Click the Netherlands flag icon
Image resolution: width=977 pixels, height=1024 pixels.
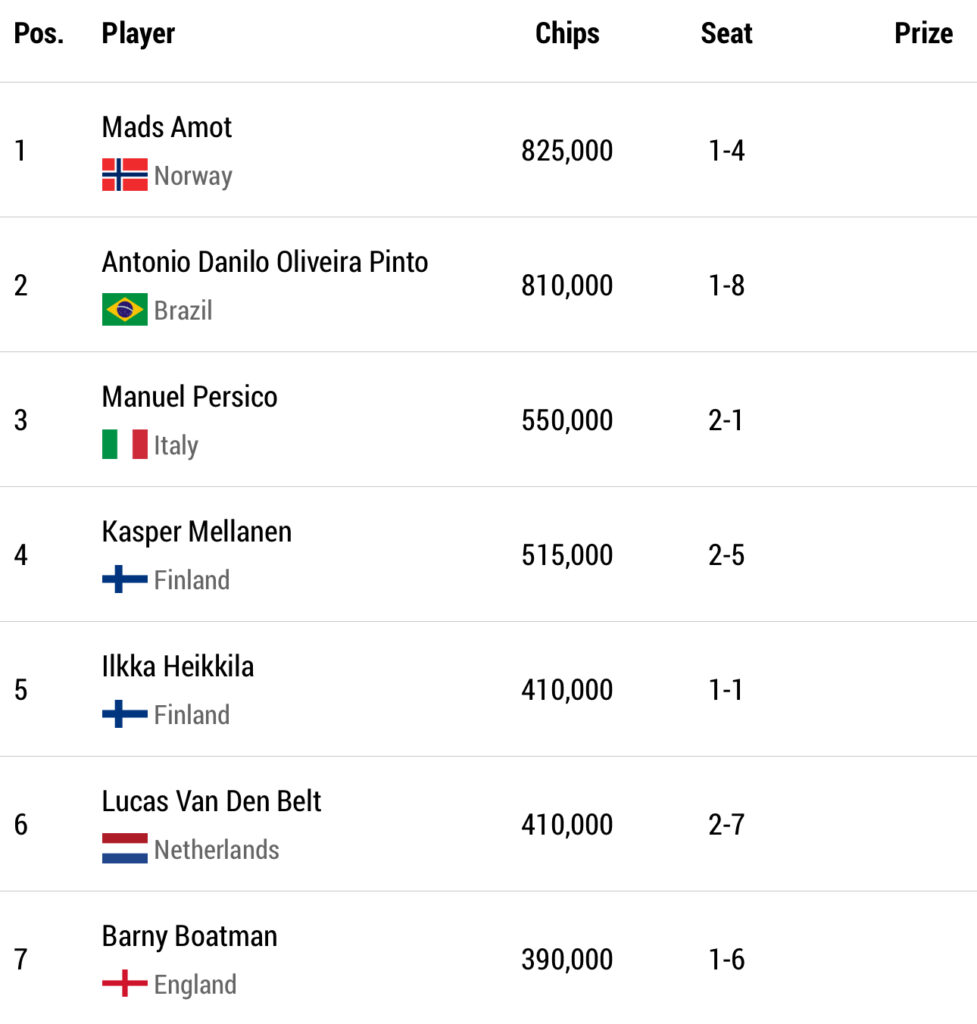[x=124, y=849]
